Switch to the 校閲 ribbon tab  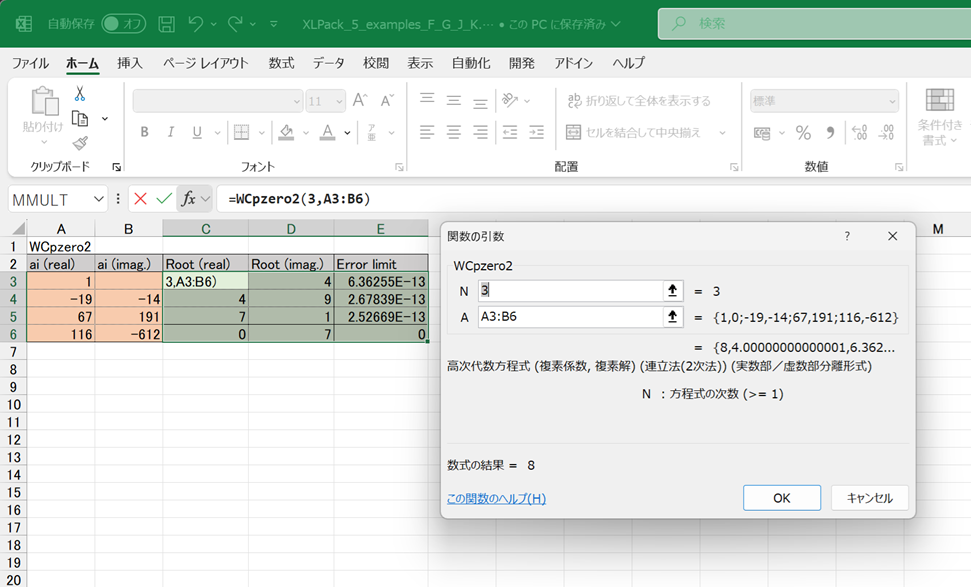(x=376, y=63)
